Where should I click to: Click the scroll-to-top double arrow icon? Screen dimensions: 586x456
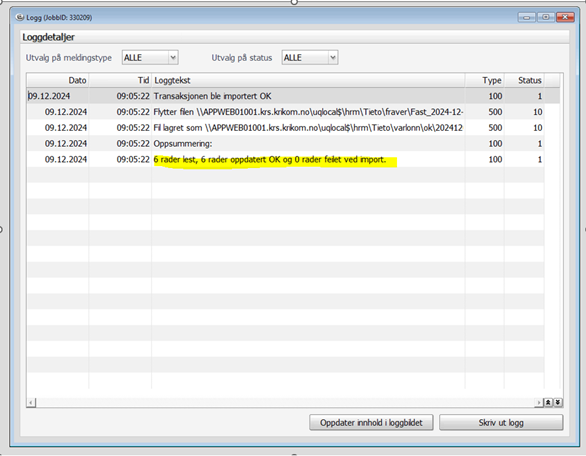click(548, 403)
